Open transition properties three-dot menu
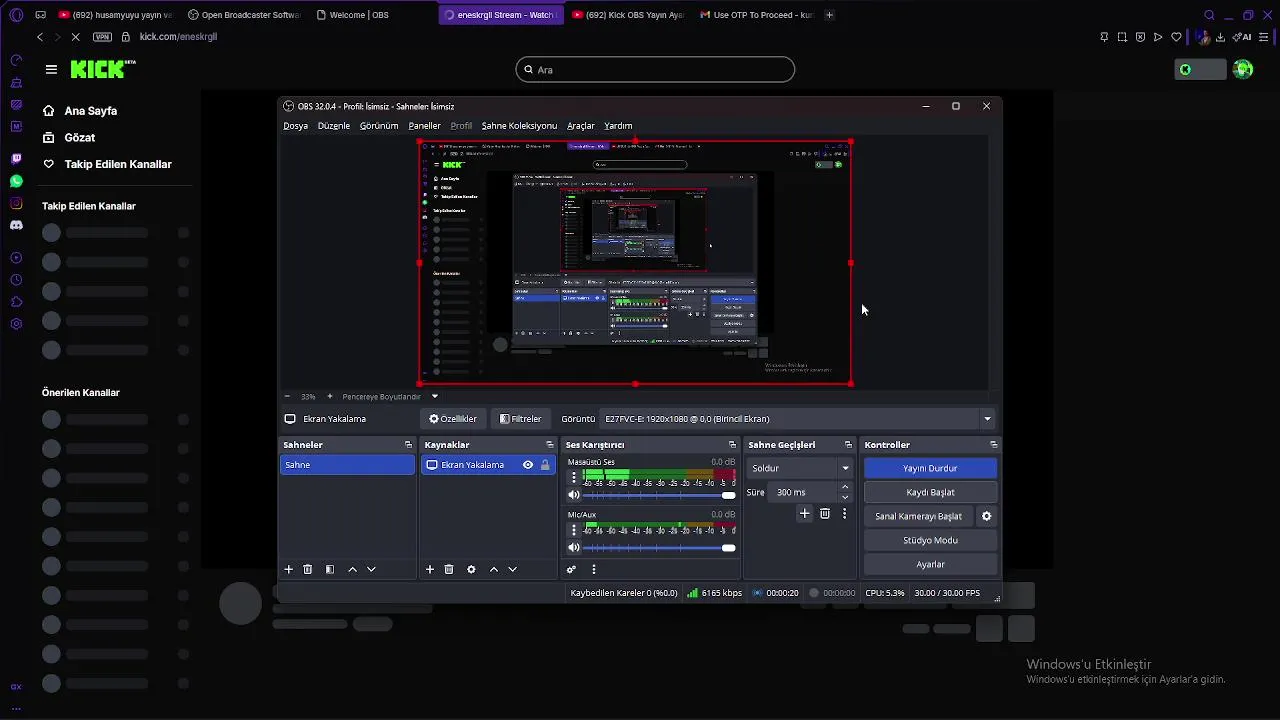The image size is (1280, 720). pos(844,513)
